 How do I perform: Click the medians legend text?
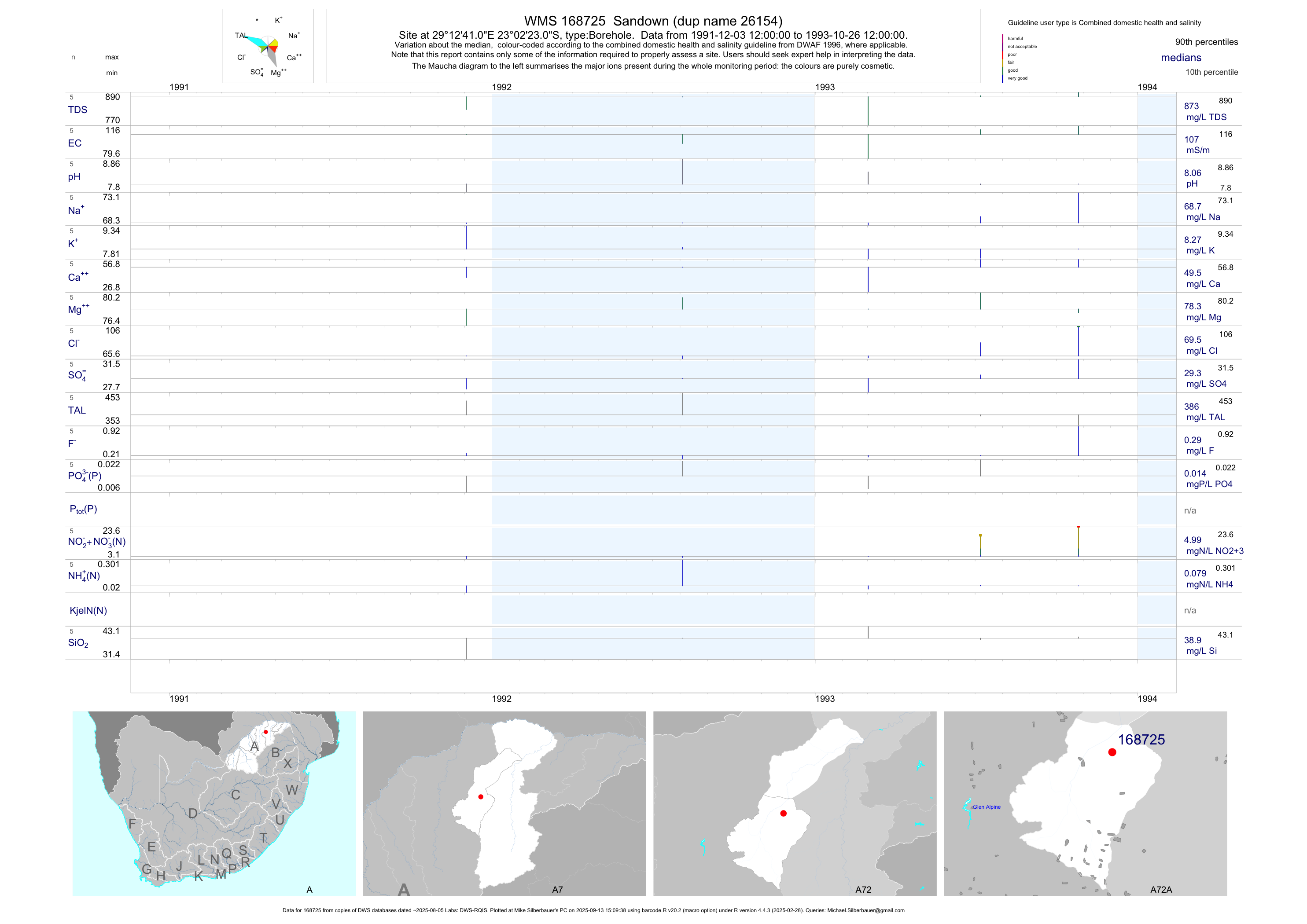[x=1181, y=58]
